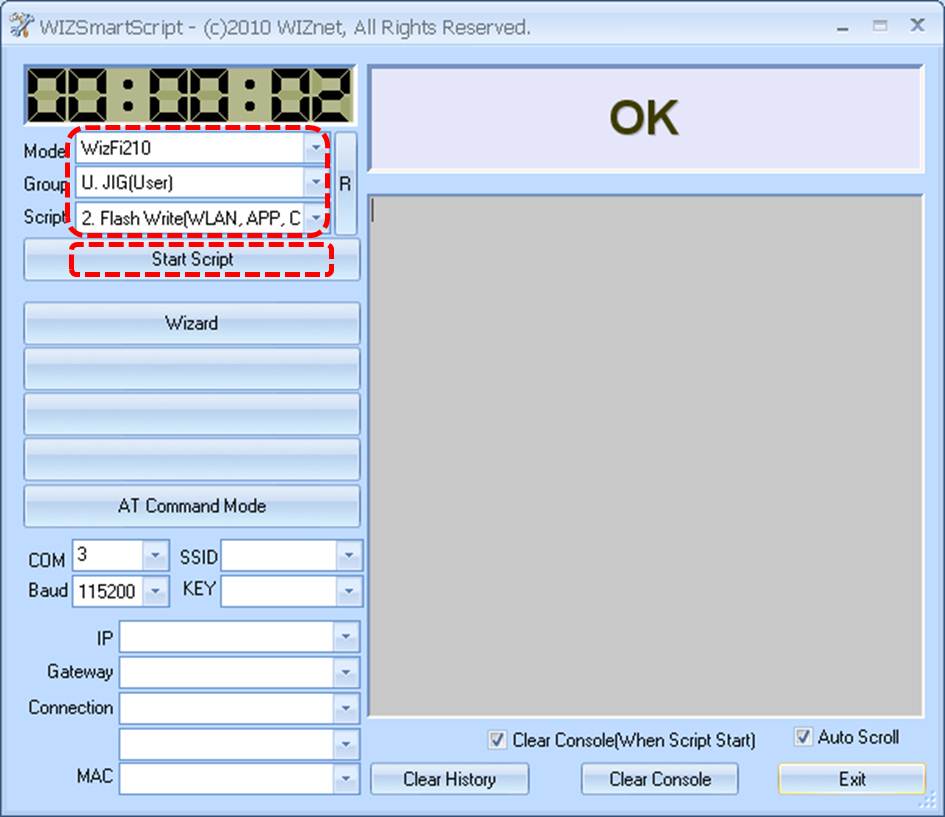Click the blank button below Wizard
This screenshot has width=945, height=817.
[192, 369]
